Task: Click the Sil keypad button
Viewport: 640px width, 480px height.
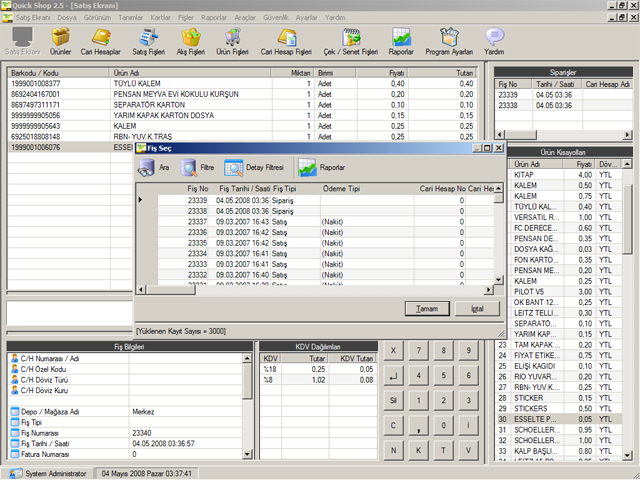Action: click(x=393, y=400)
